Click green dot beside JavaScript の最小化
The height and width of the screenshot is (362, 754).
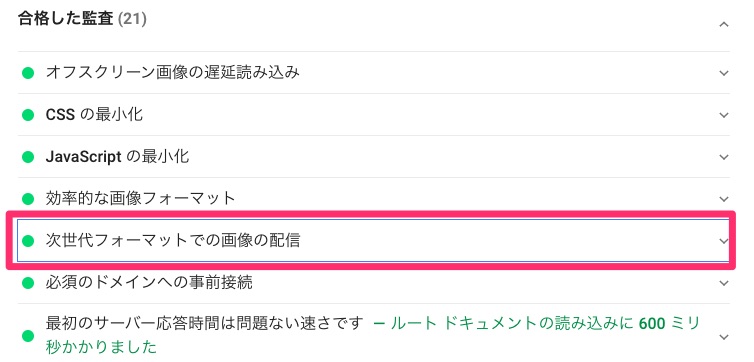[28, 157]
